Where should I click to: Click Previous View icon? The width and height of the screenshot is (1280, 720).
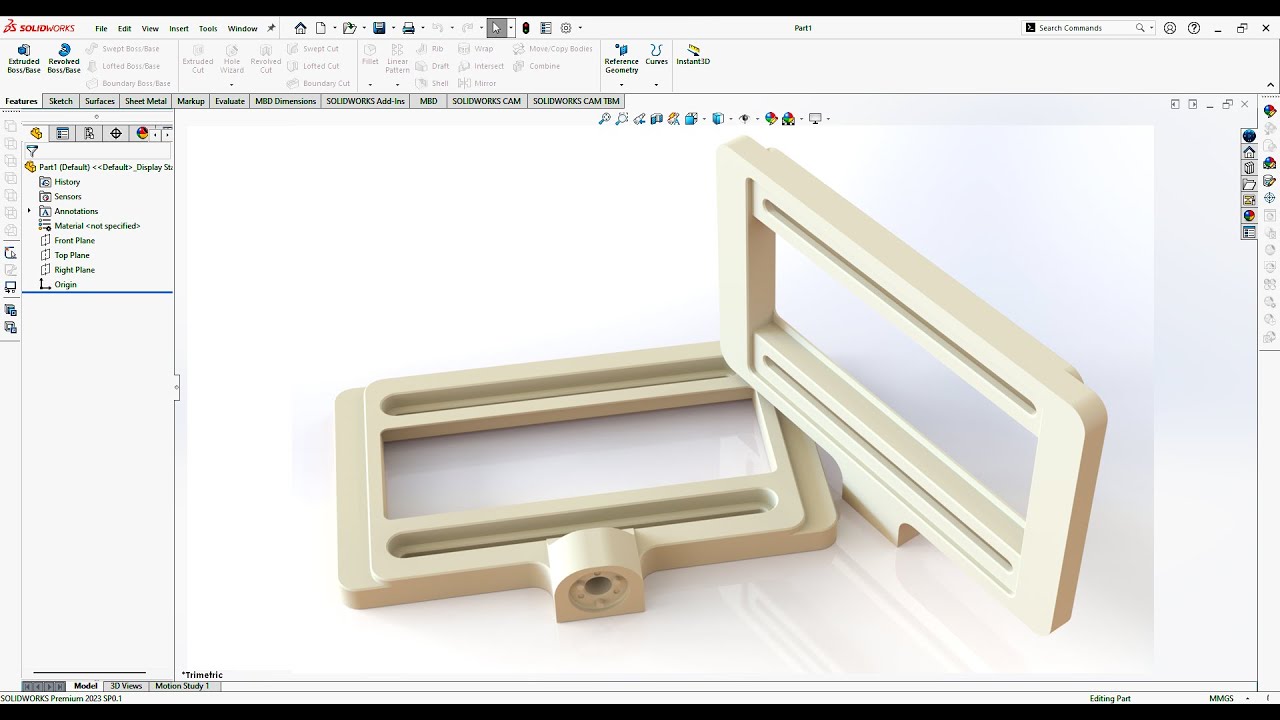pyautogui.click(x=639, y=119)
